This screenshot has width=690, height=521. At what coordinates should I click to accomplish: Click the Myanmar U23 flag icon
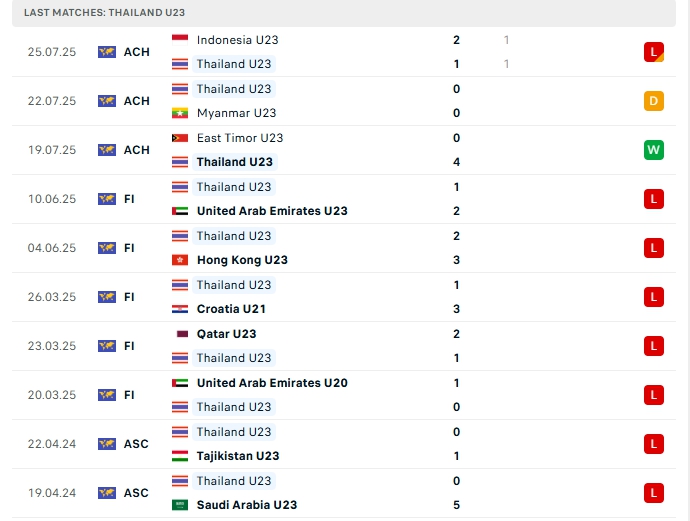[180, 113]
